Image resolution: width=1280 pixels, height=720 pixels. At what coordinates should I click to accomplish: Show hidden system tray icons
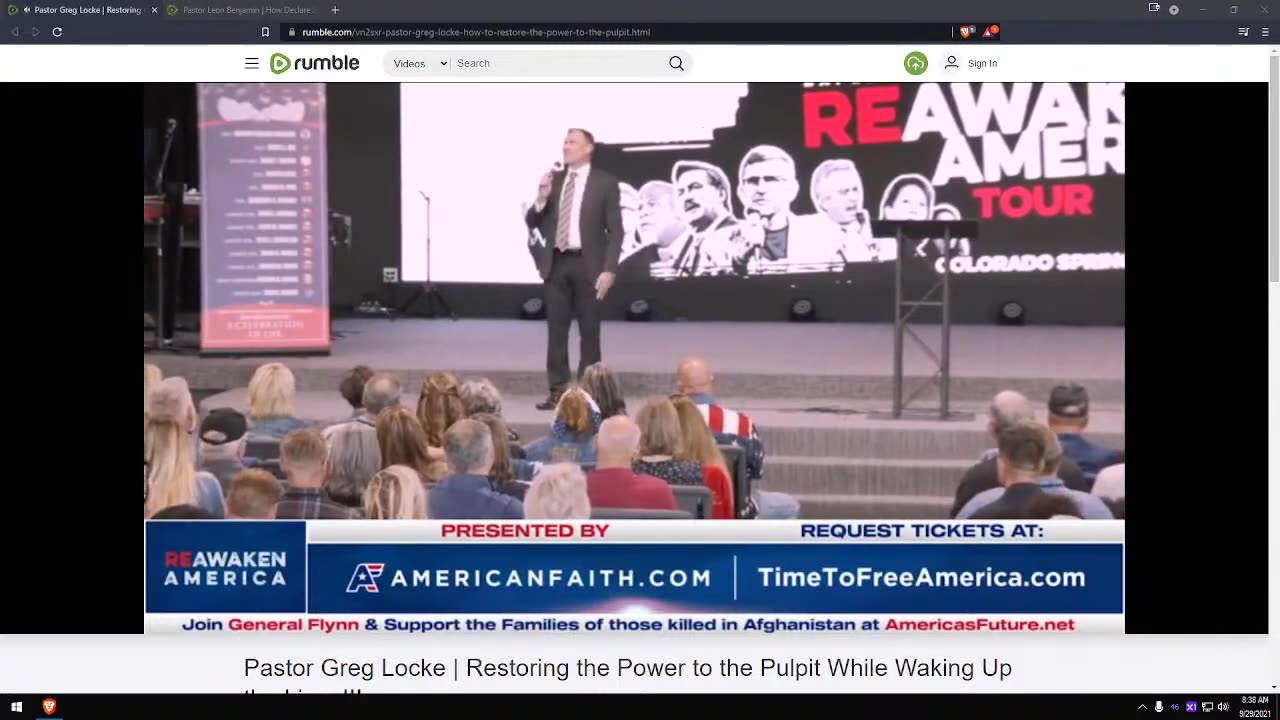point(1142,707)
